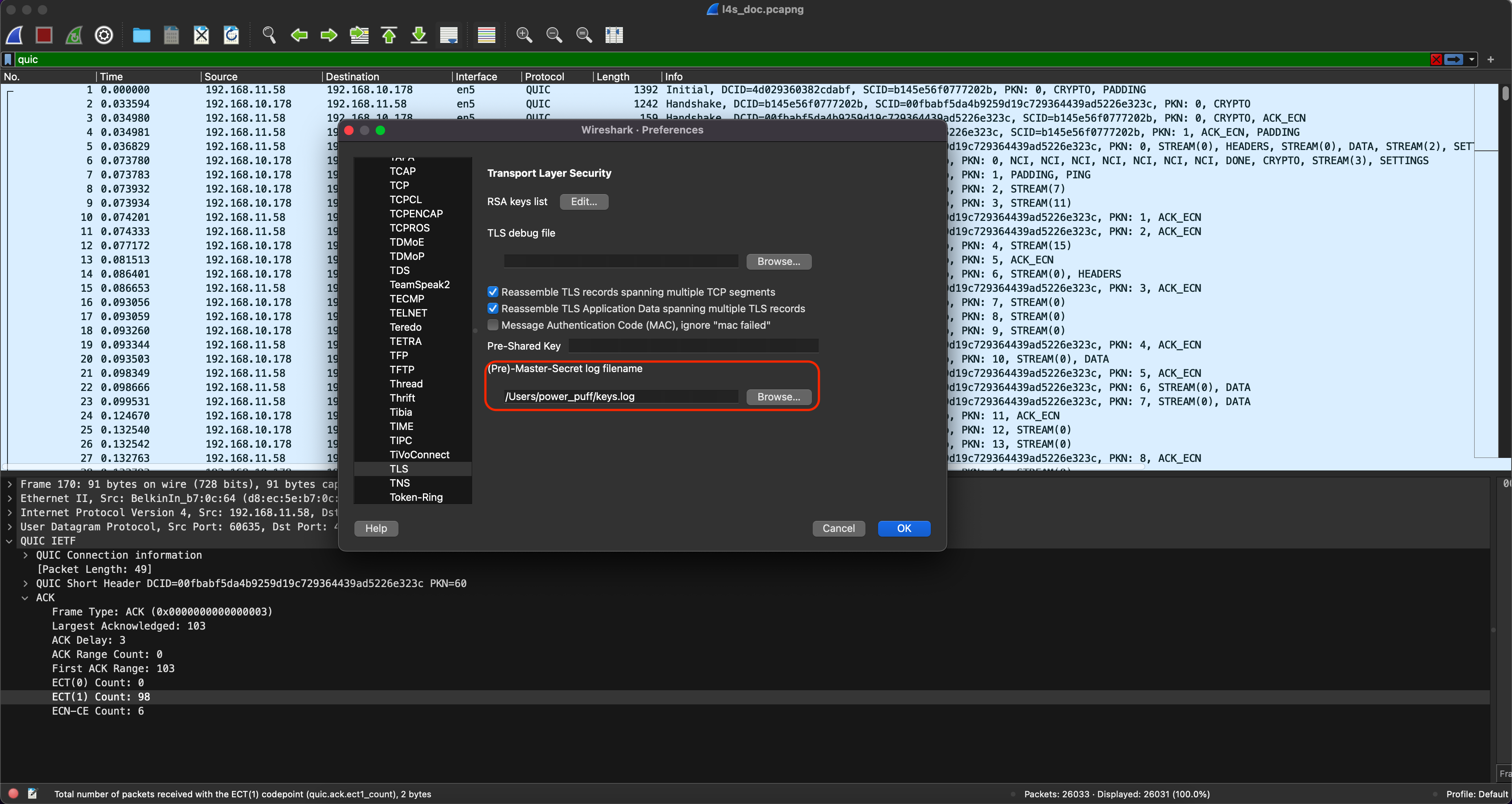This screenshot has height=804, width=1512.
Task: Select the start capture shark fin icon
Action: [x=14, y=35]
